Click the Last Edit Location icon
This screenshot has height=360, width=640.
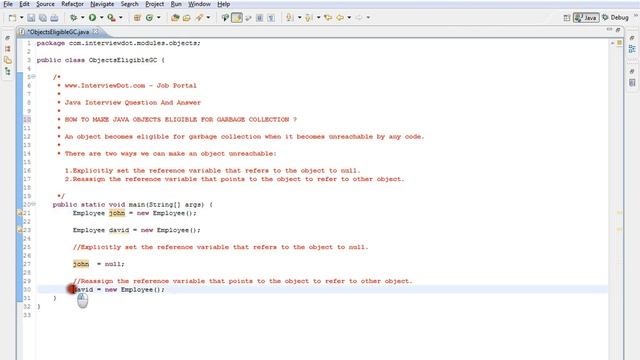click(x=328, y=18)
